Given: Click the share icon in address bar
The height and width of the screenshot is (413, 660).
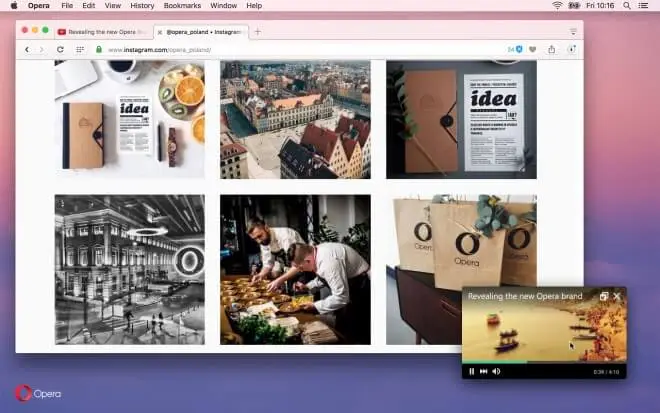Looking at the screenshot, I should (x=552, y=49).
